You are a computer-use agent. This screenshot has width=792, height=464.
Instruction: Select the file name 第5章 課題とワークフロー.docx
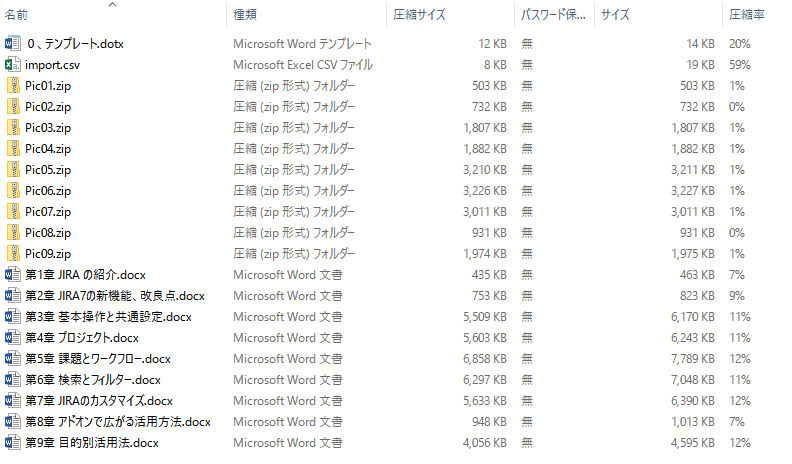tap(98, 358)
